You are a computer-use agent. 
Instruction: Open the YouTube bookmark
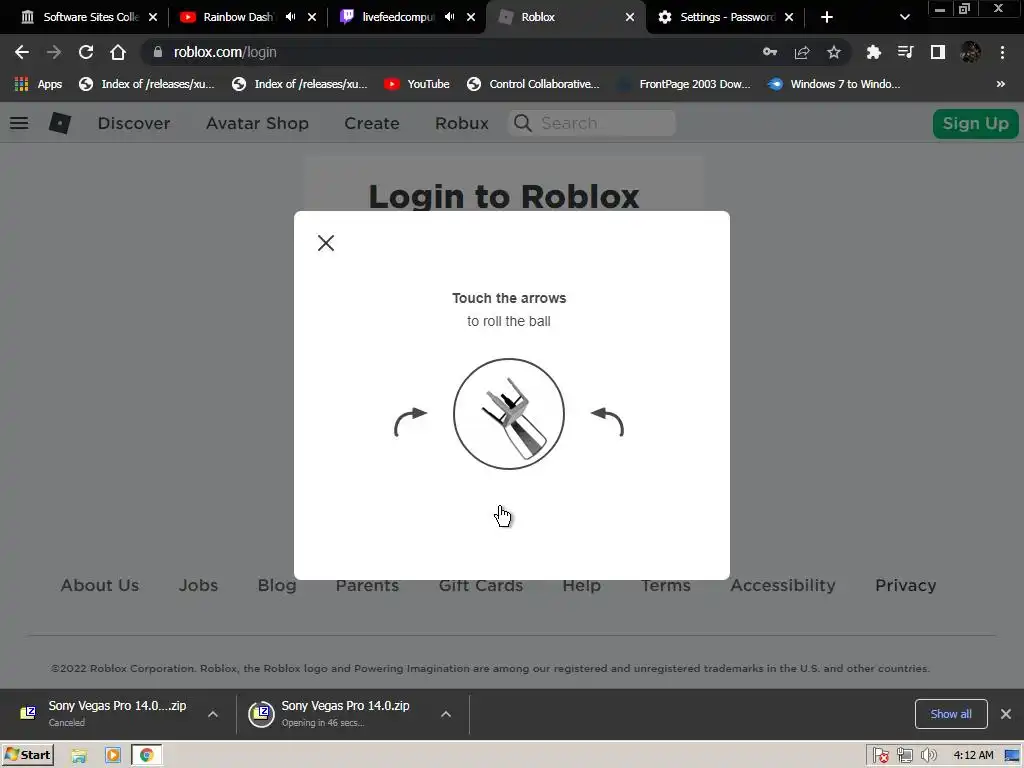pyautogui.click(x=417, y=84)
